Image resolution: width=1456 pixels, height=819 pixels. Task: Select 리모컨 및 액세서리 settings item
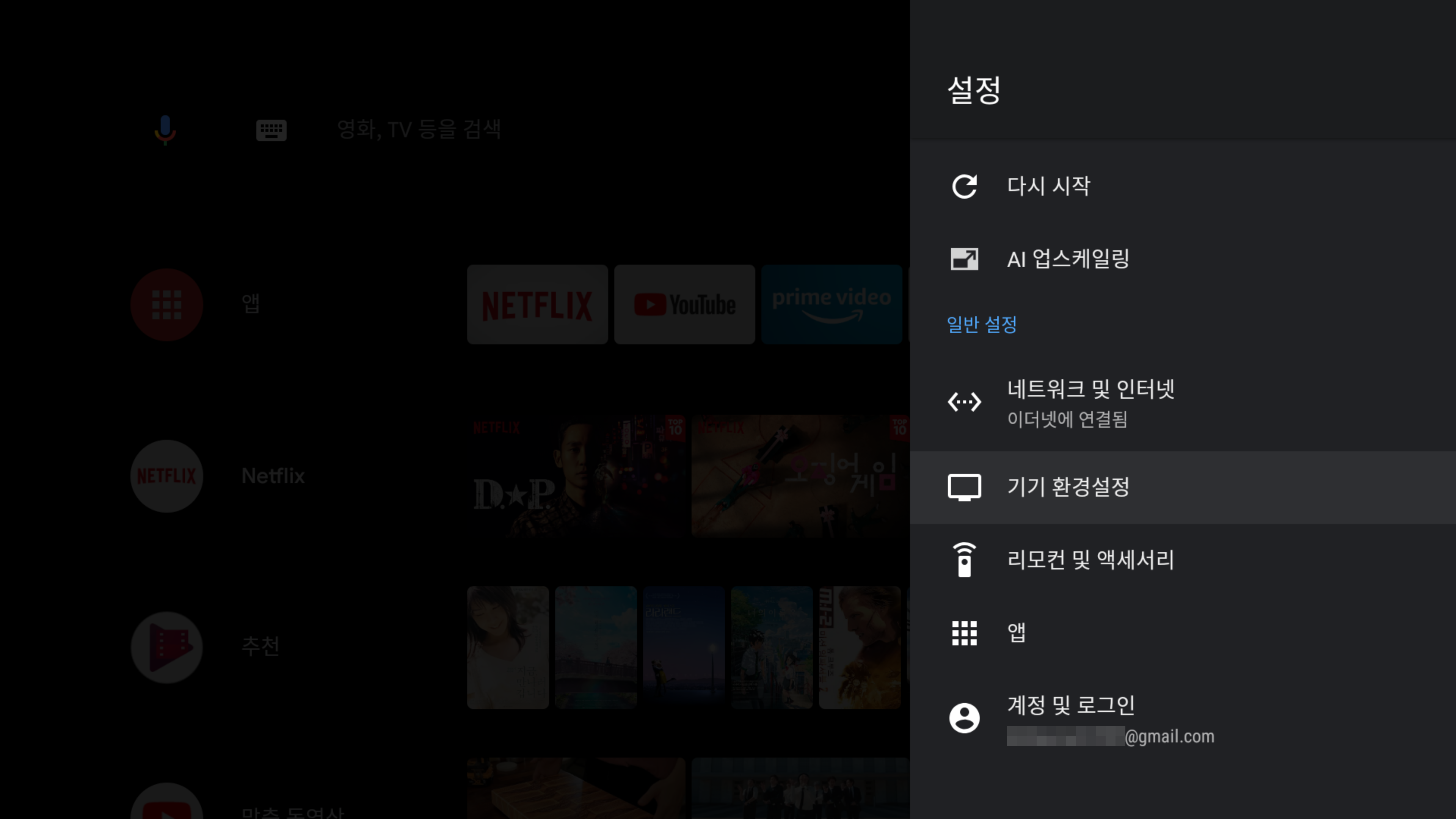(x=1090, y=560)
